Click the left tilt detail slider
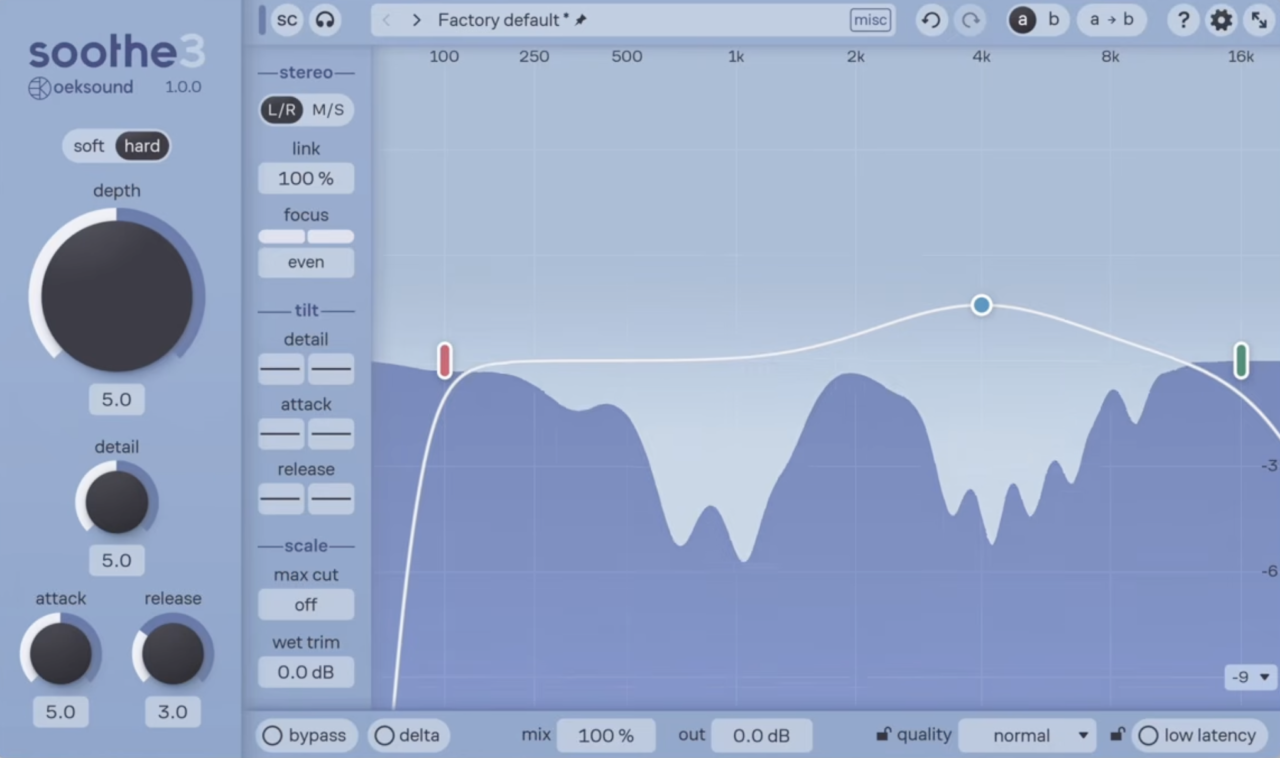This screenshot has height=758, width=1280. click(281, 369)
